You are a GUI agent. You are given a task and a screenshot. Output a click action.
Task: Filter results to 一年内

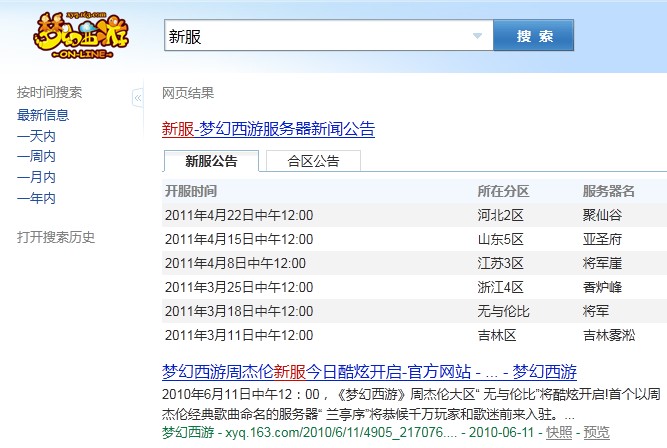coord(36,198)
